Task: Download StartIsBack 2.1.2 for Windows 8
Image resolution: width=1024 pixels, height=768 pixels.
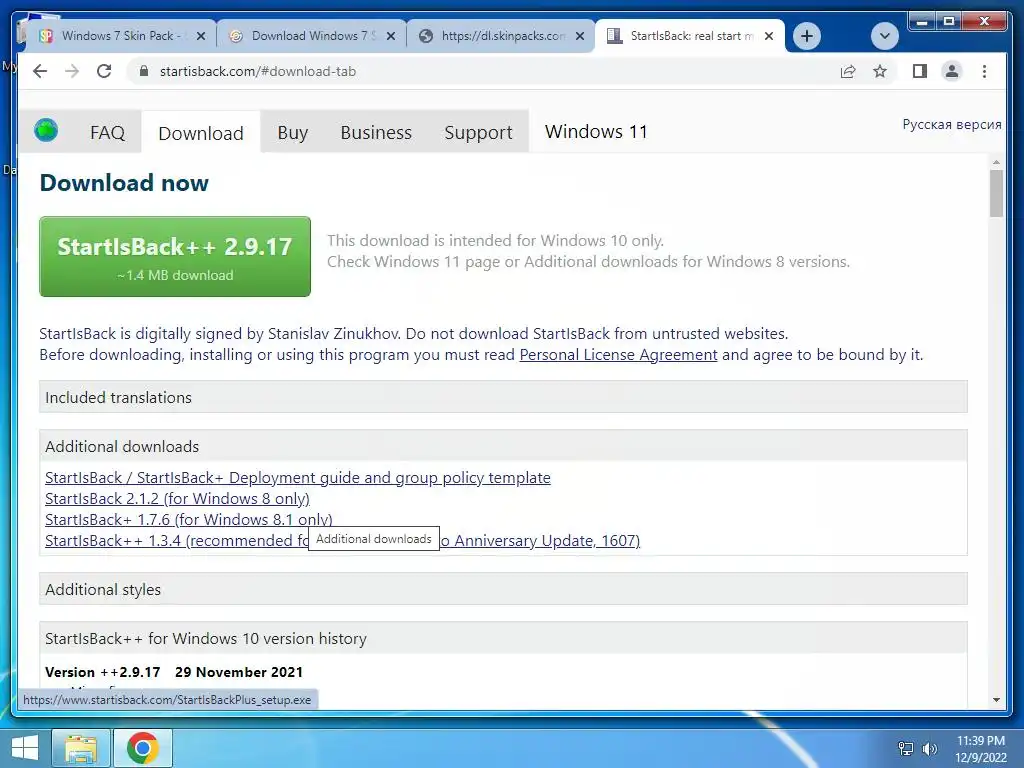Action: pos(177,498)
